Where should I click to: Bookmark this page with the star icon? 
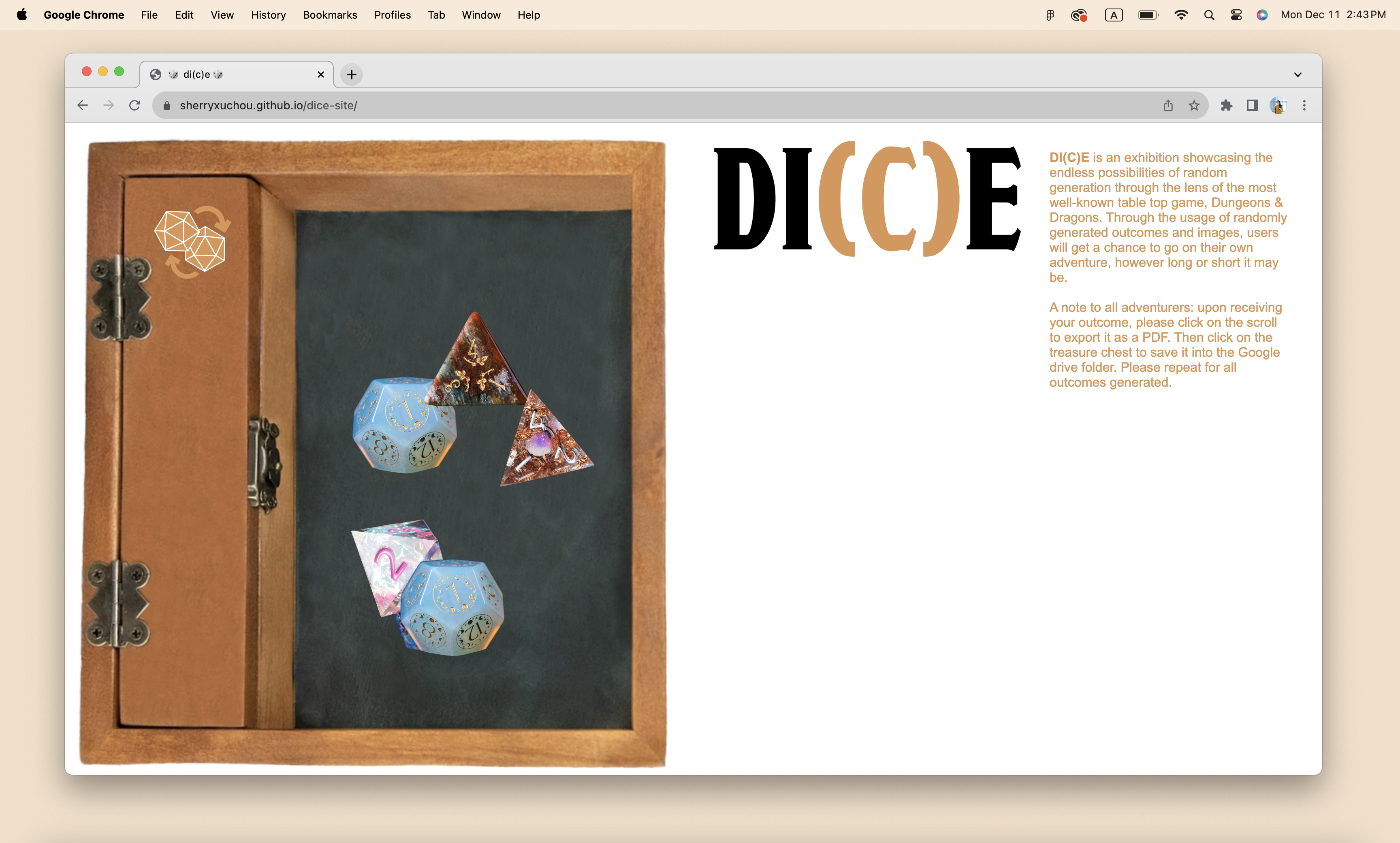coord(1194,106)
